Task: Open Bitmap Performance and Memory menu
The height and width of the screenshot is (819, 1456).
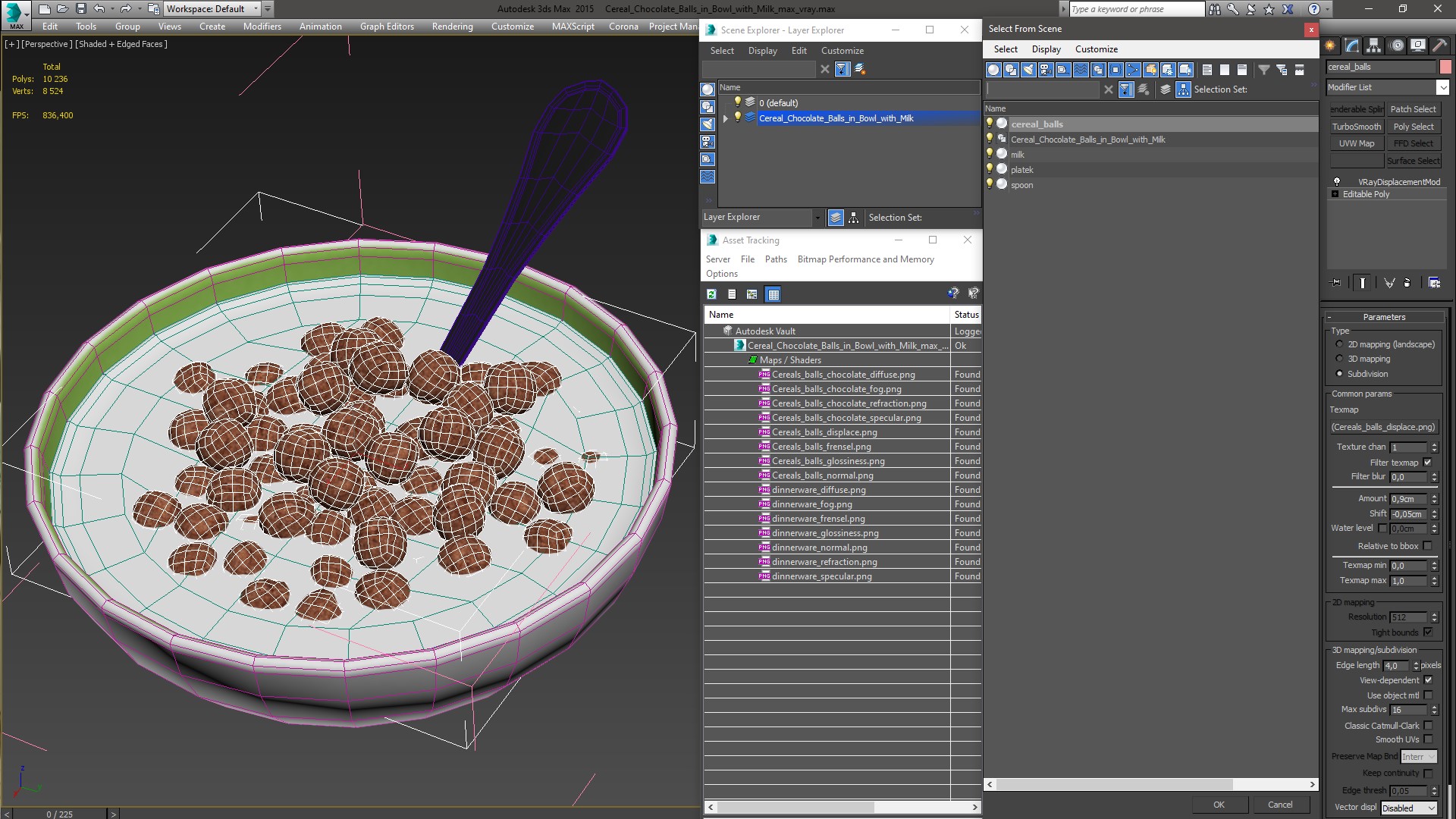Action: point(865,259)
